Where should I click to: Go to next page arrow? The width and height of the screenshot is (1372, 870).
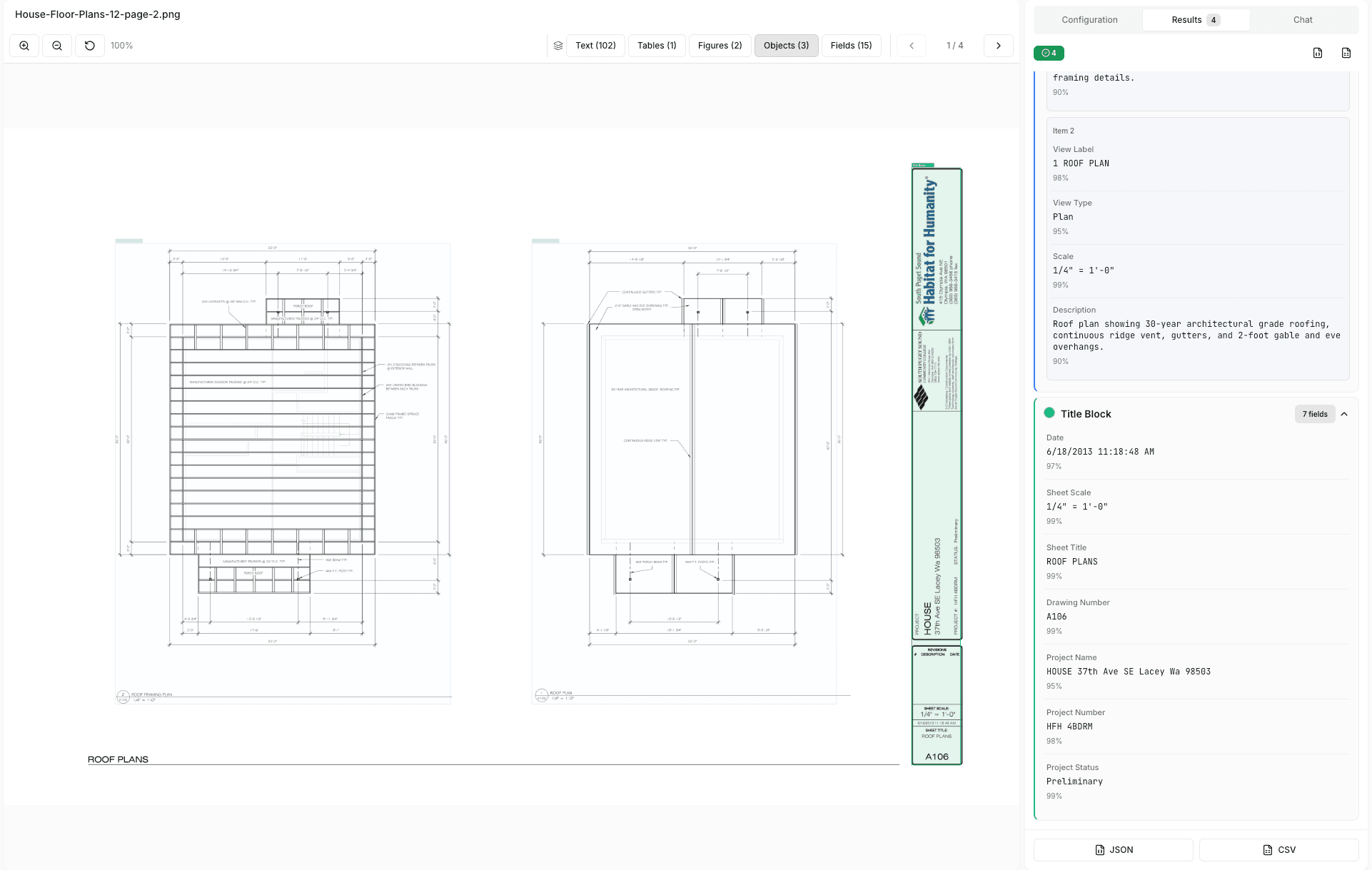pyautogui.click(x=998, y=46)
